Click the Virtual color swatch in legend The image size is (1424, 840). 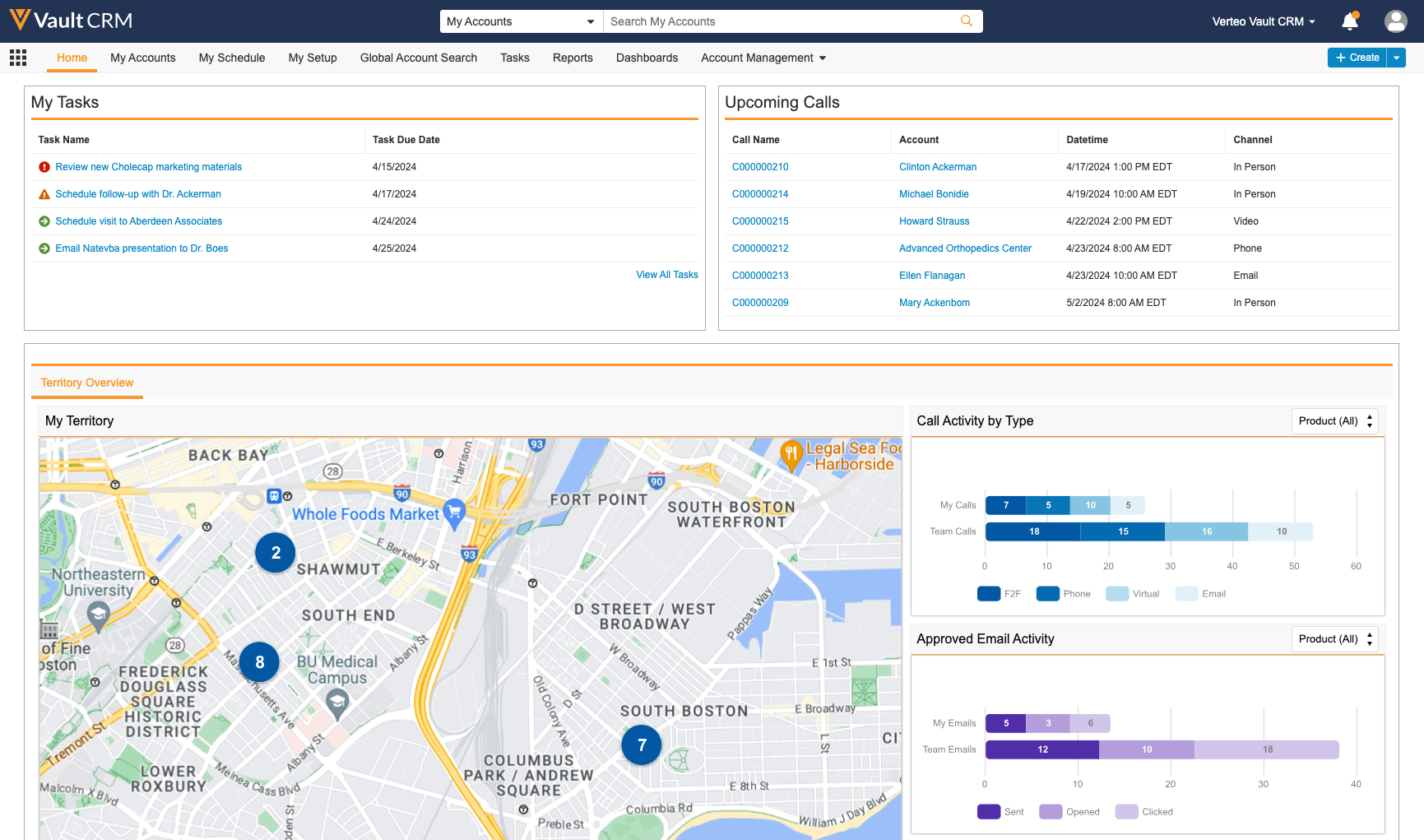pyautogui.click(x=1117, y=594)
